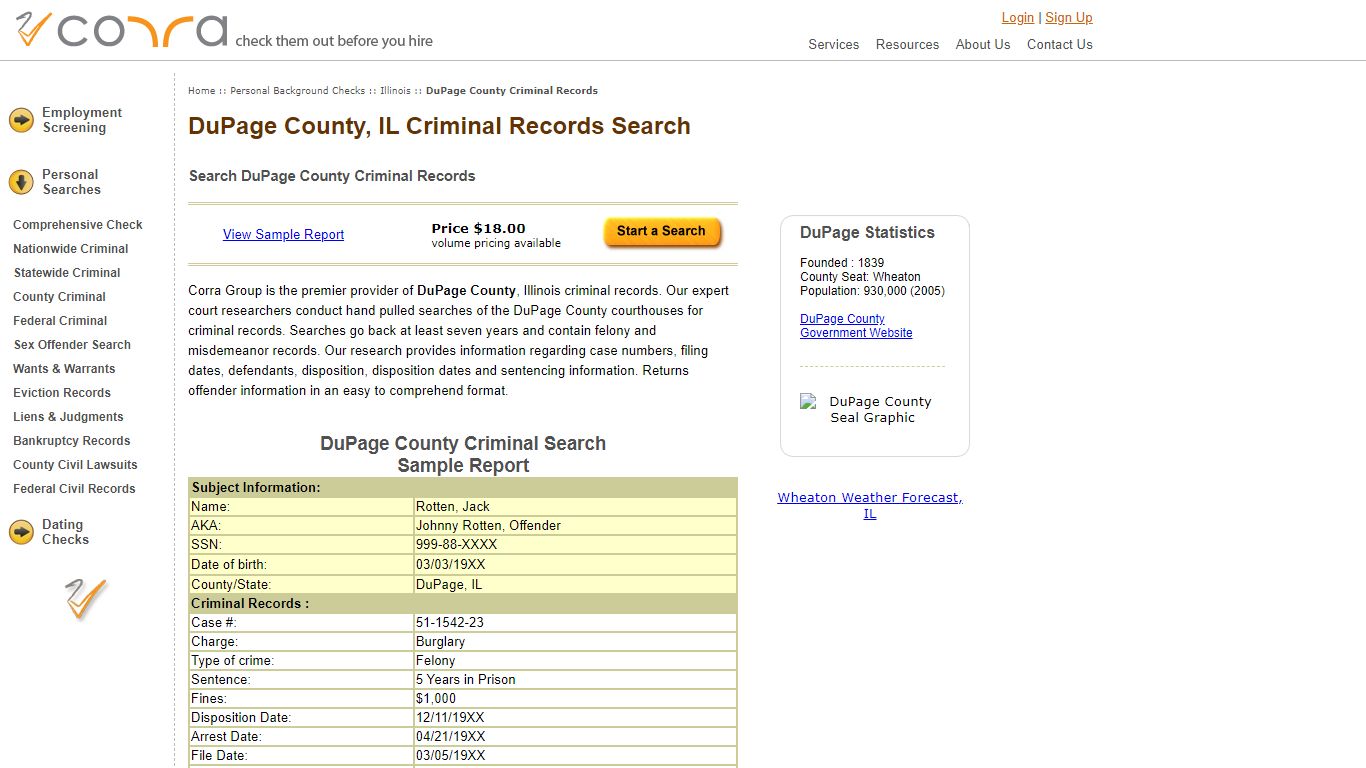The height and width of the screenshot is (768, 1366).
Task: Click the Employment Screening arrow icon
Action: point(22,120)
